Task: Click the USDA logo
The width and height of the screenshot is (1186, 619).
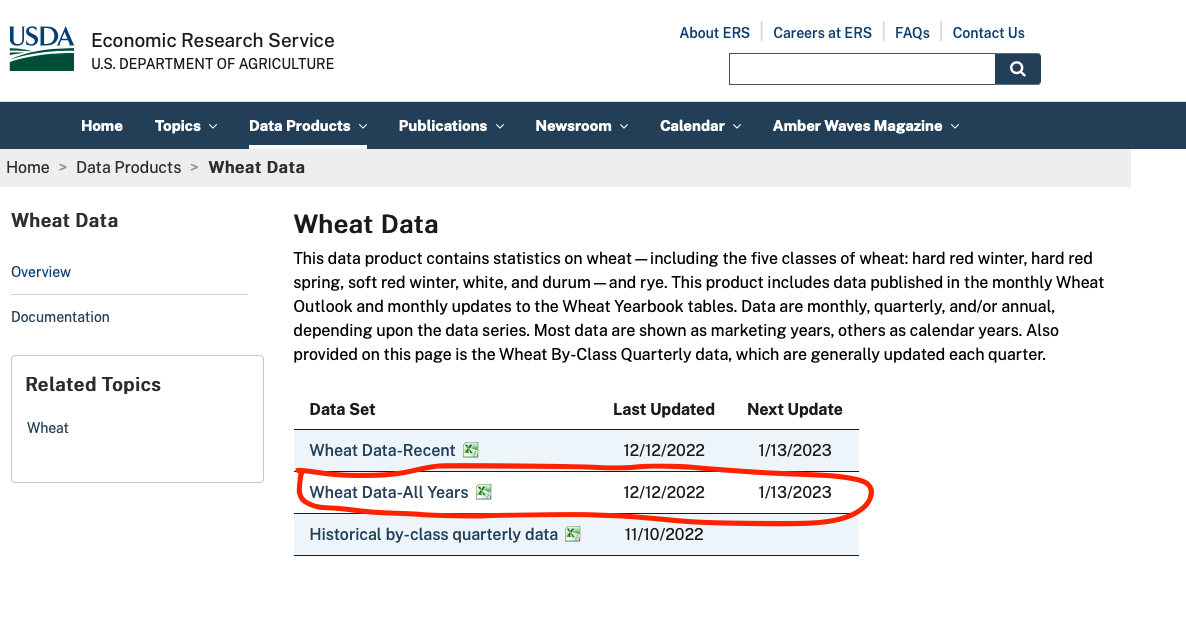Action: pos(40,47)
